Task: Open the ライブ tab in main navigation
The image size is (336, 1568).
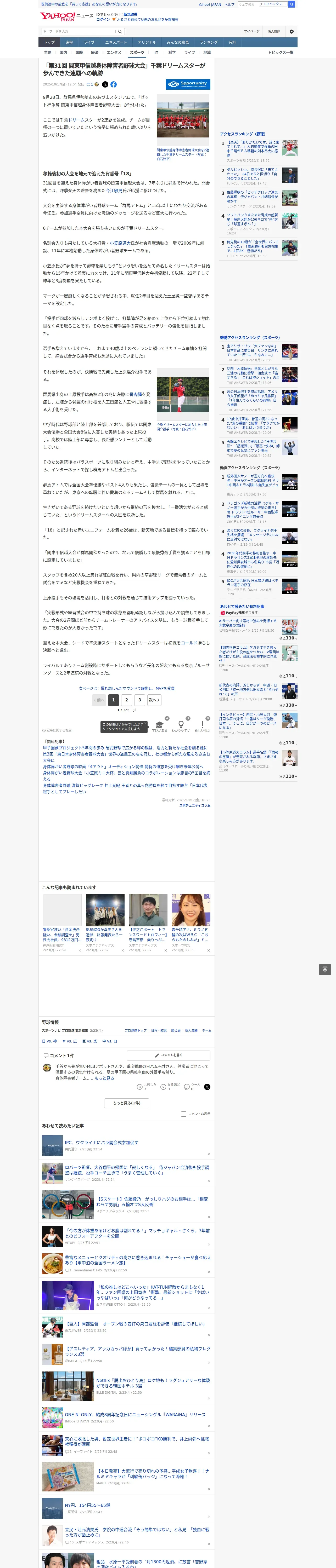Action: tap(89, 43)
